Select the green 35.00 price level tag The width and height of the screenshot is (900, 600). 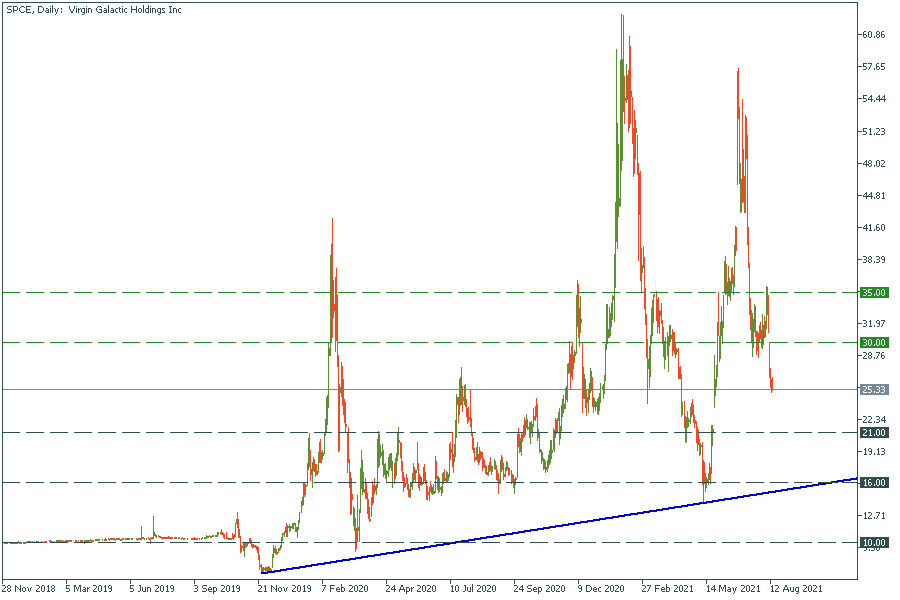pos(874,293)
